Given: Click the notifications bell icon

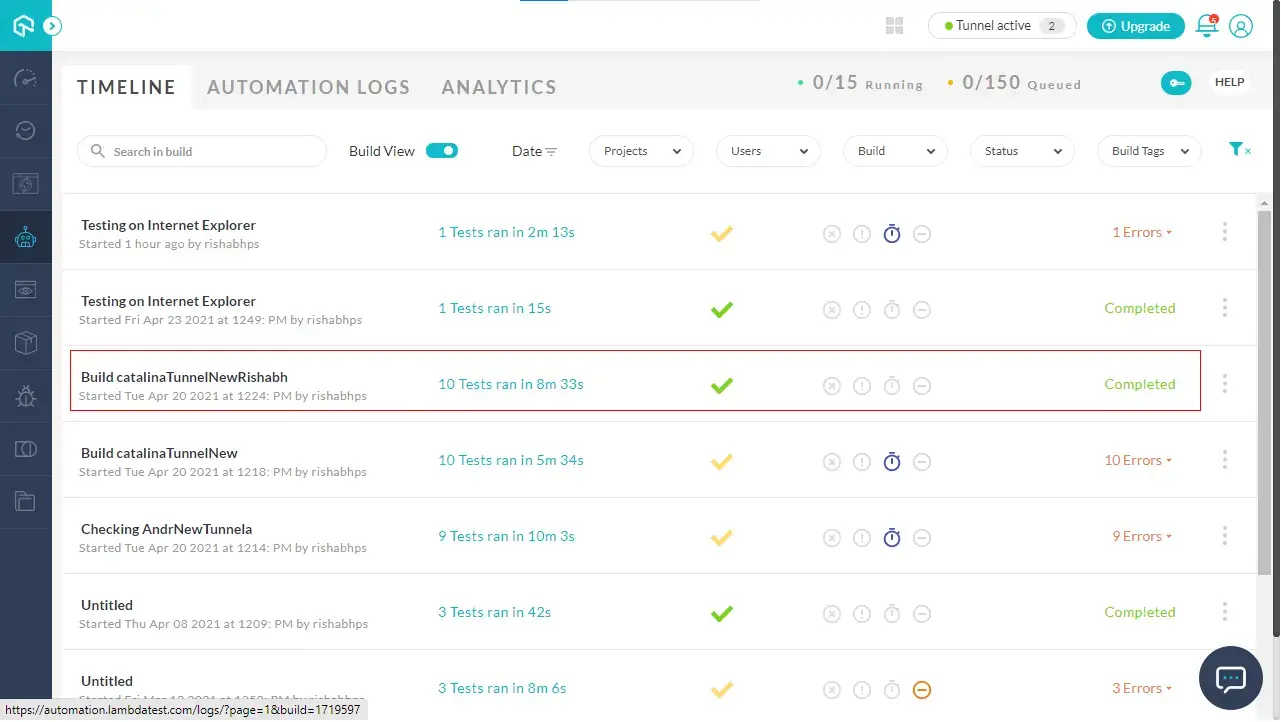Looking at the screenshot, I should point(1207,26).
